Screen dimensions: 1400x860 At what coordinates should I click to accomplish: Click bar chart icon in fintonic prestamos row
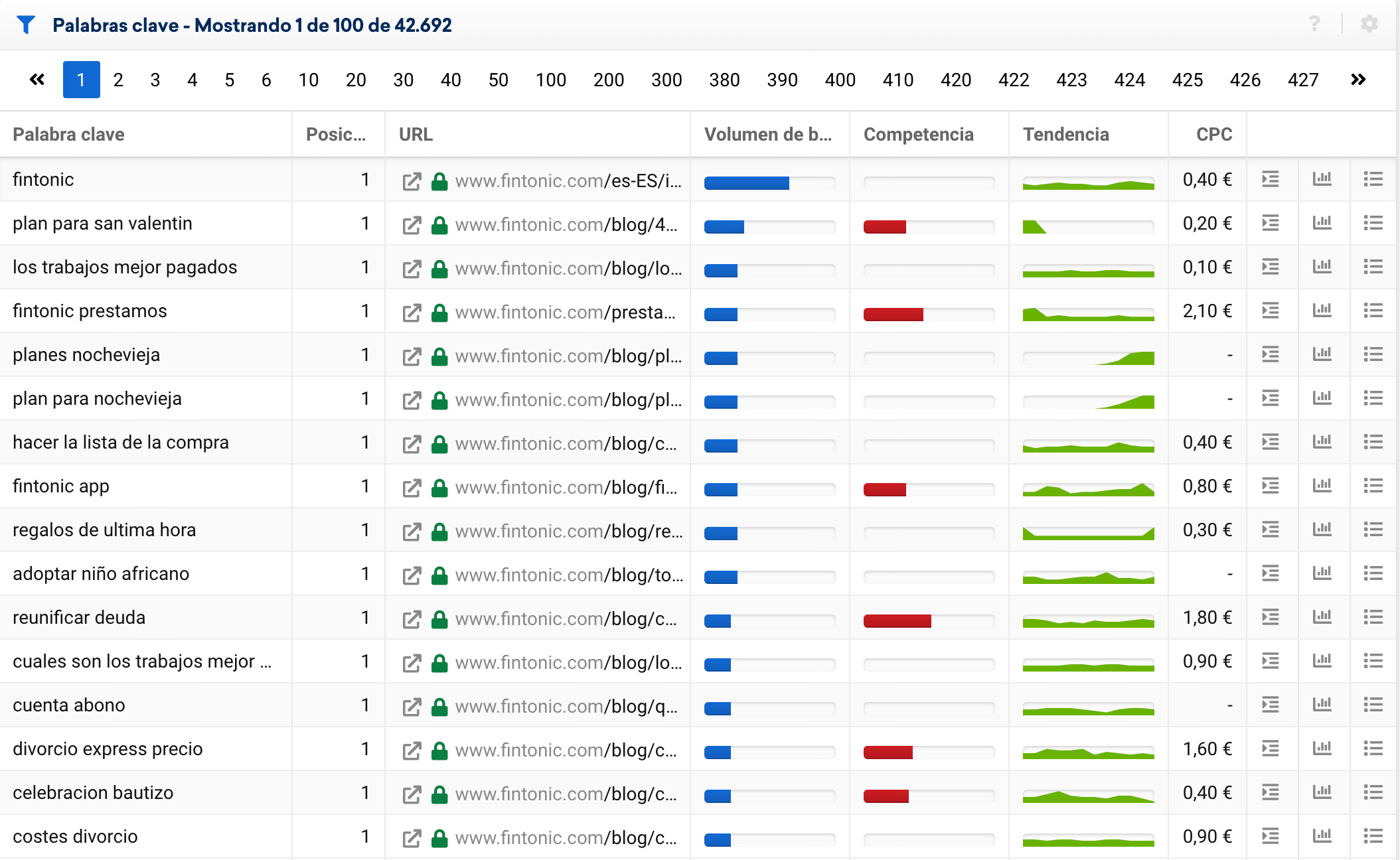click(x=1322, y=311)
